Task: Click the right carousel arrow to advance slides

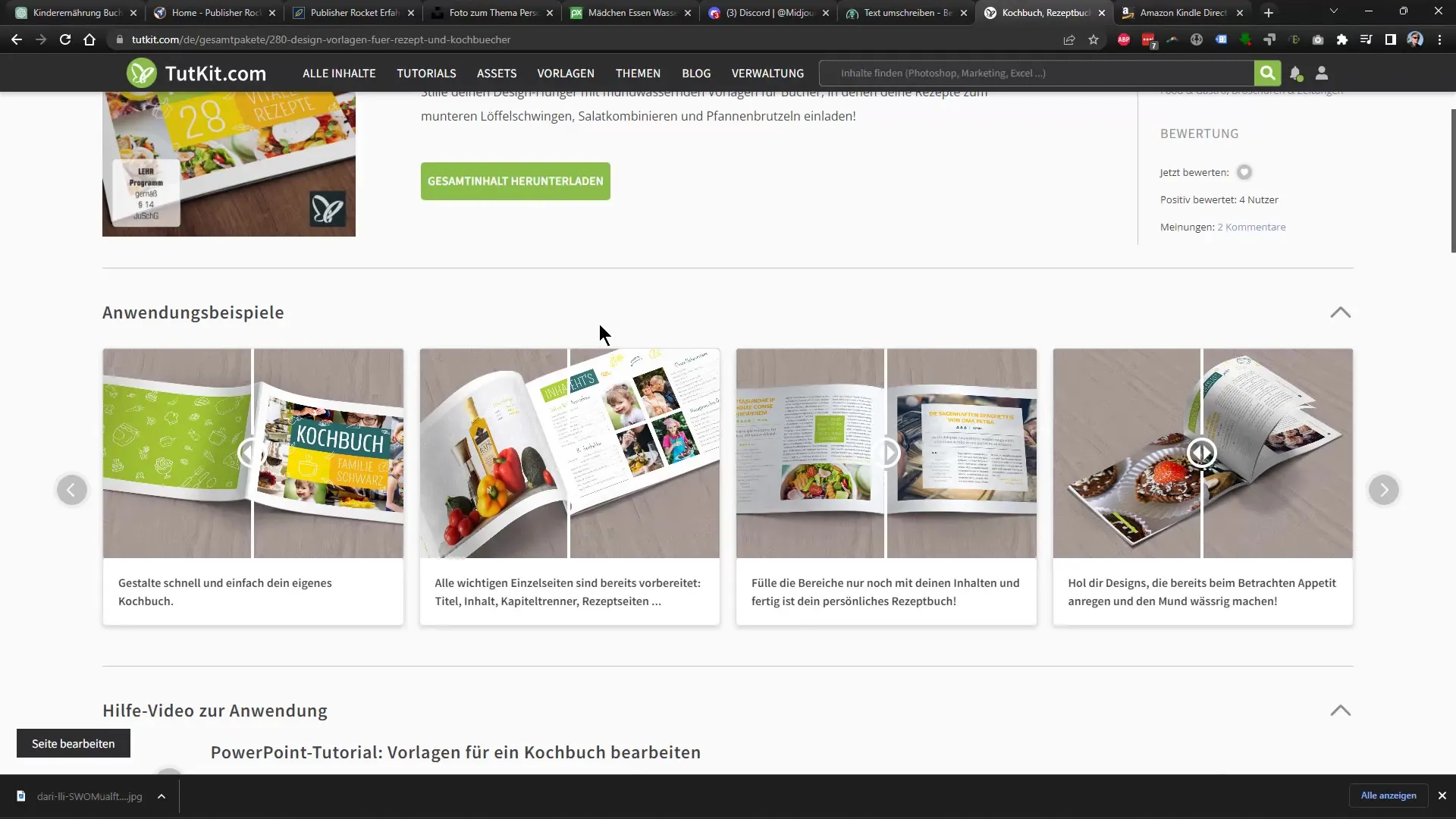Action: [1384, 489]
